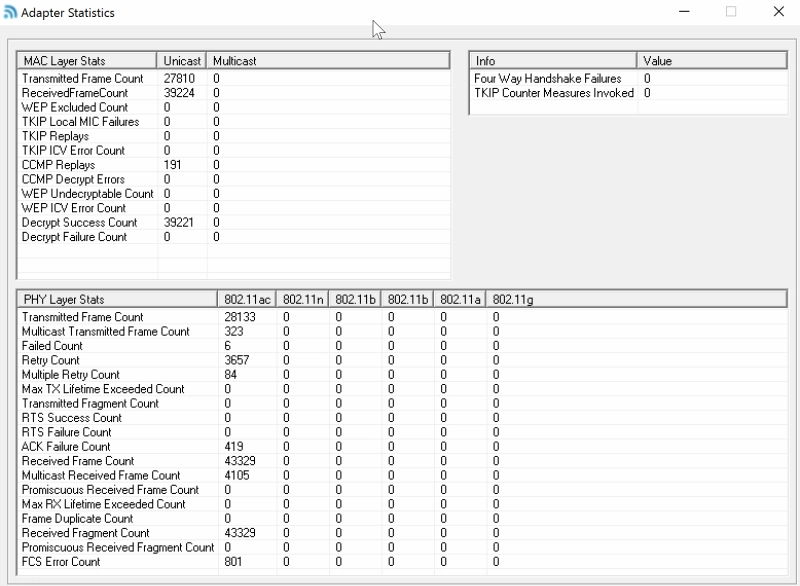800x586 pixels.
Task: Select the Promiscuous Received Fragment Count row
Action: tap(402, 548)
